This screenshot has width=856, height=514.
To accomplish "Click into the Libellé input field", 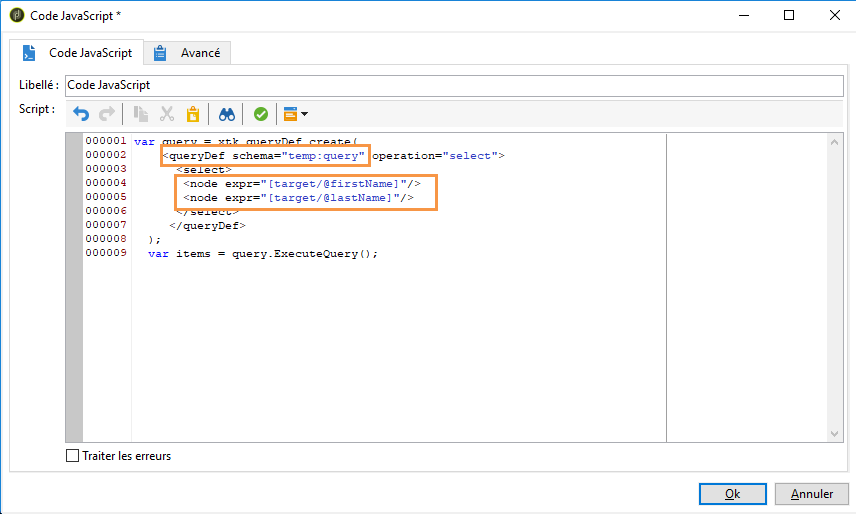I will pos(454,85).
